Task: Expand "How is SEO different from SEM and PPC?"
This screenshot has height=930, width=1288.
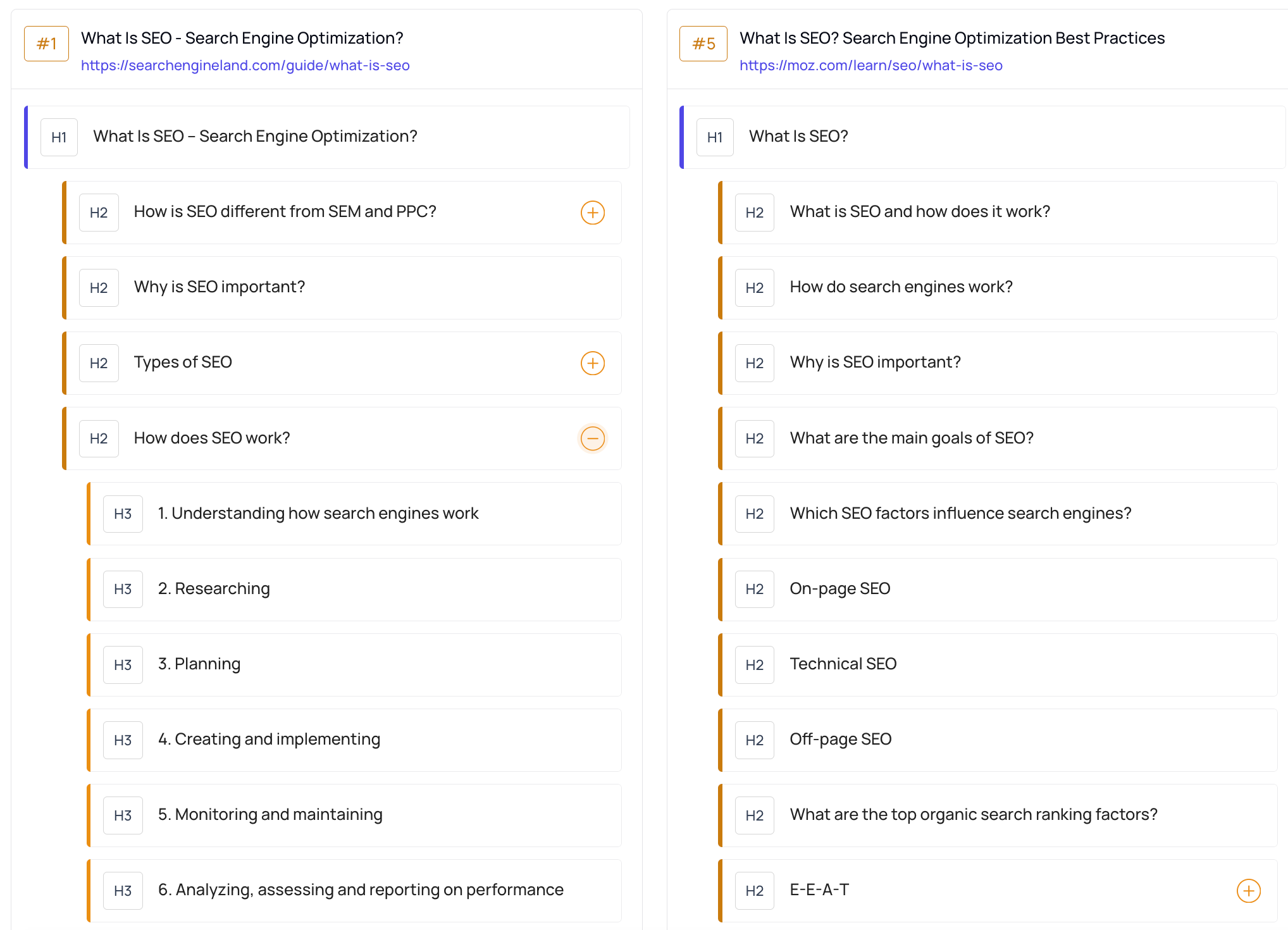Action: [592, 213]
